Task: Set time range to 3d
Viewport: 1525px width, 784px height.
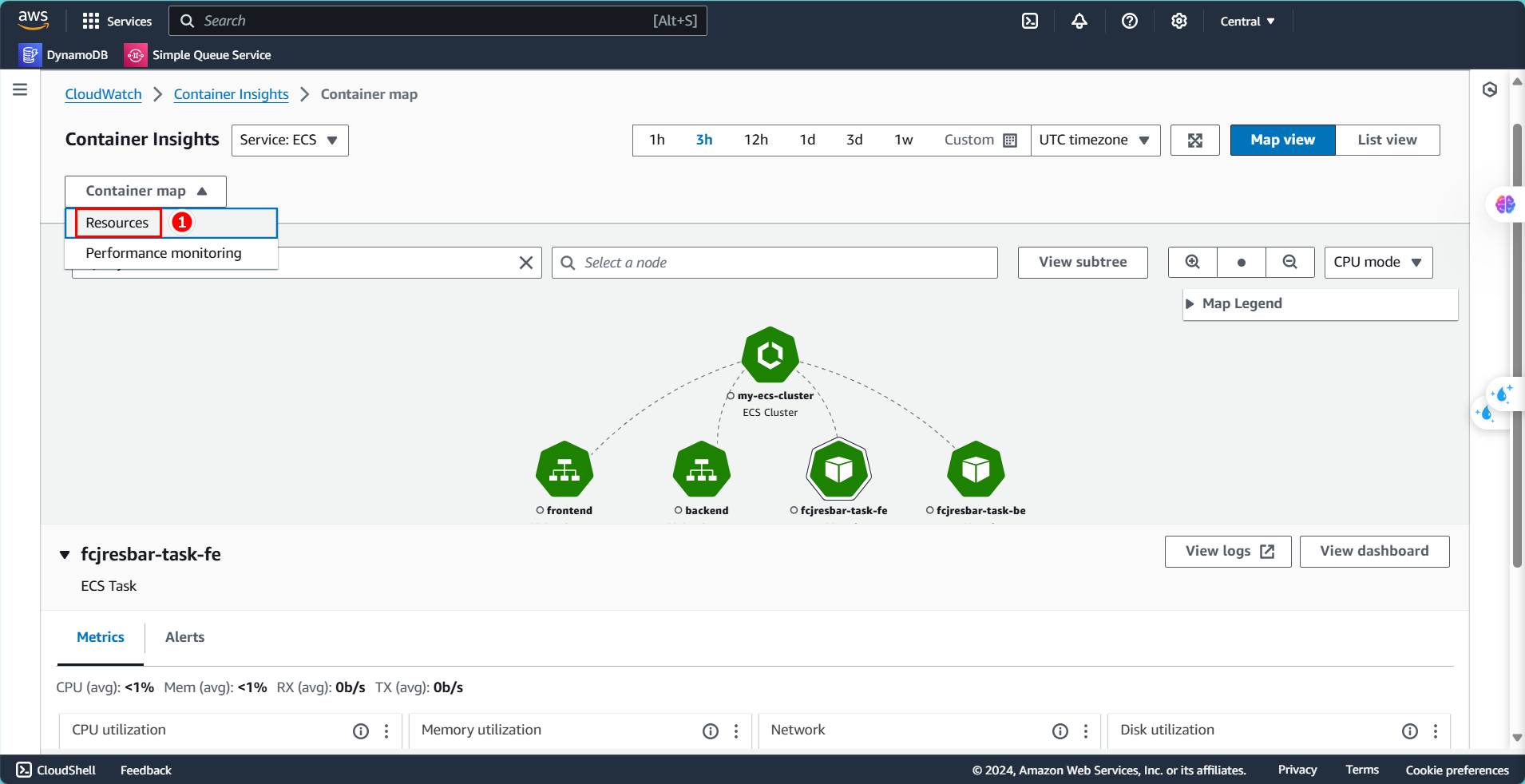Action: 855,140
